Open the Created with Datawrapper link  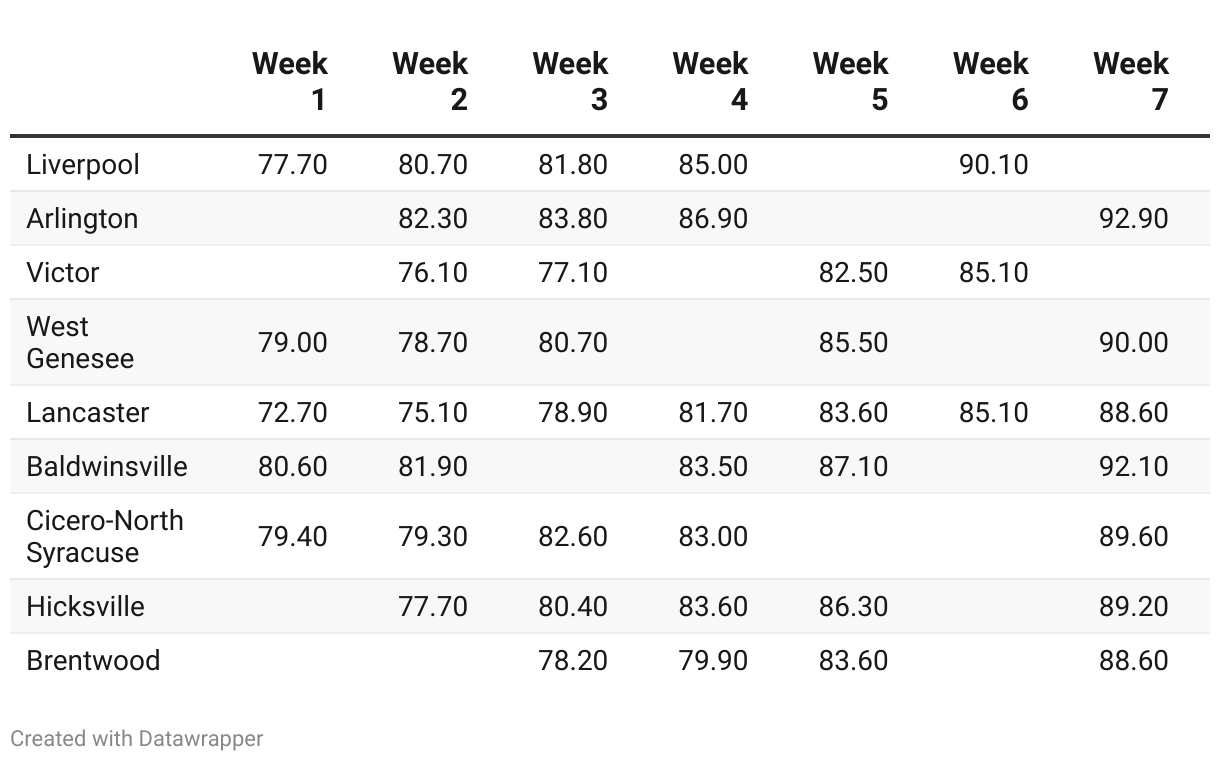coord(137,739)
